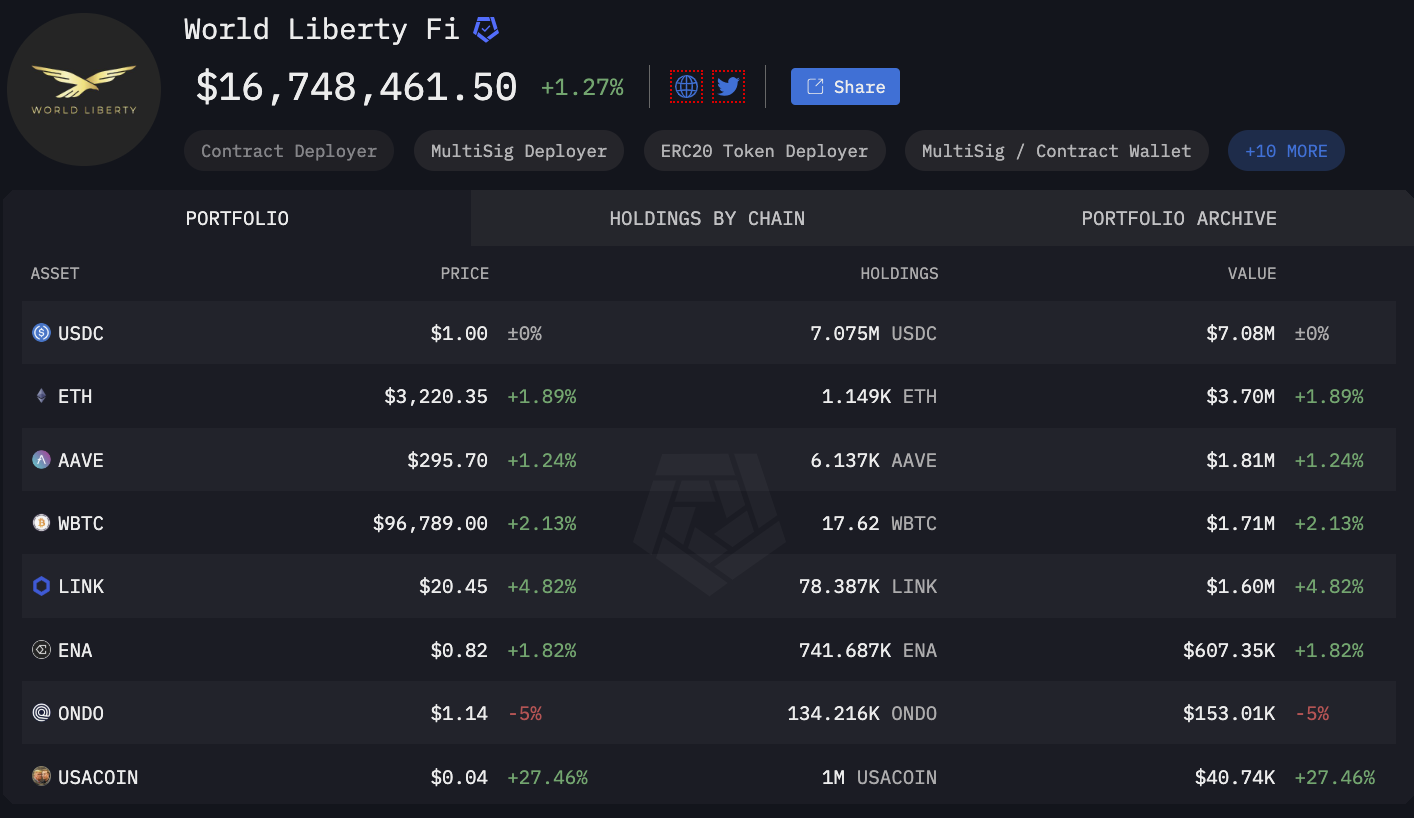
Task: Expand the +10 MORE tags
Action: (1286, 151)
